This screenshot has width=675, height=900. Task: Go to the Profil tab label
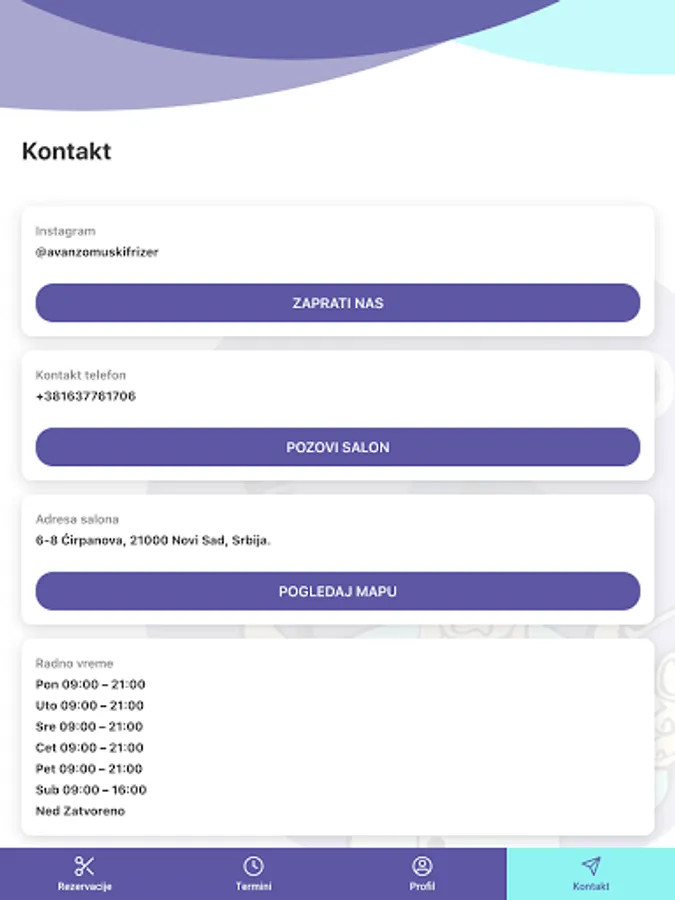(x=422, y=887)
